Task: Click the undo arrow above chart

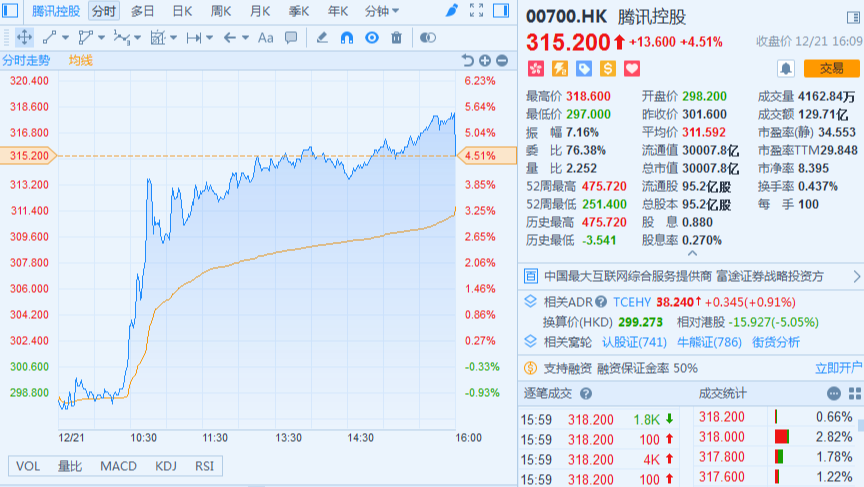Action: point(467,61)
